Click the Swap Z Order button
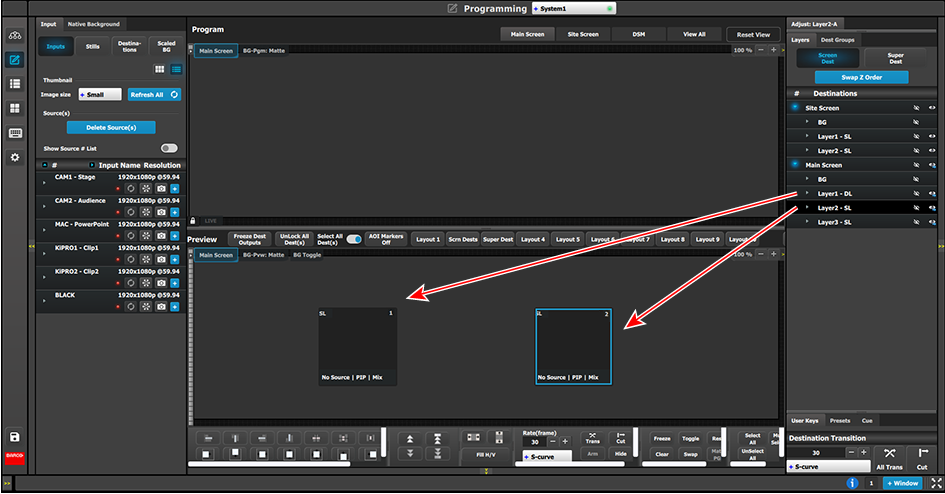Image resolution: width=945 pixels, height=494 pixels. 861,77
